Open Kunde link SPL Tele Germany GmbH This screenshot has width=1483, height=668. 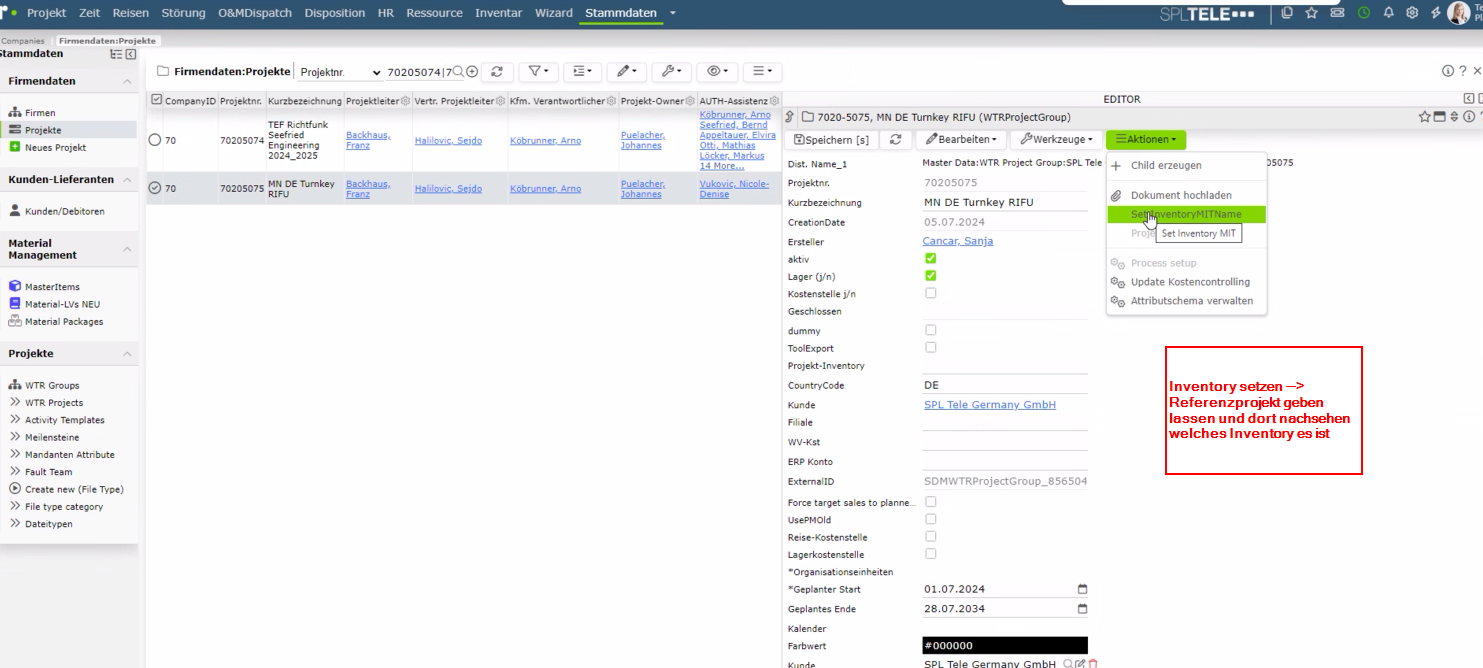(x=990, y=405)
